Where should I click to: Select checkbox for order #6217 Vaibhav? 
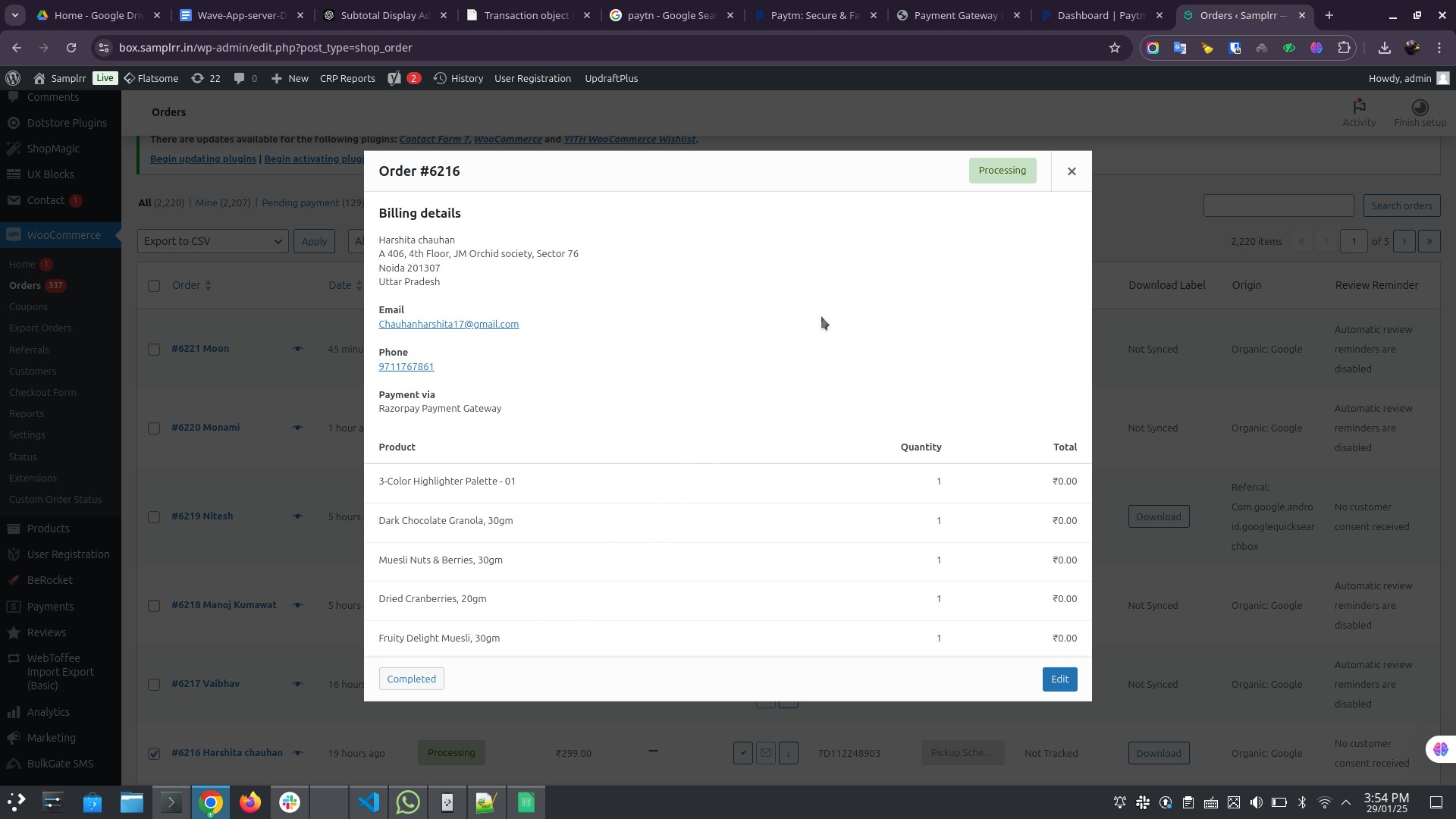click(x=154, y=685)
